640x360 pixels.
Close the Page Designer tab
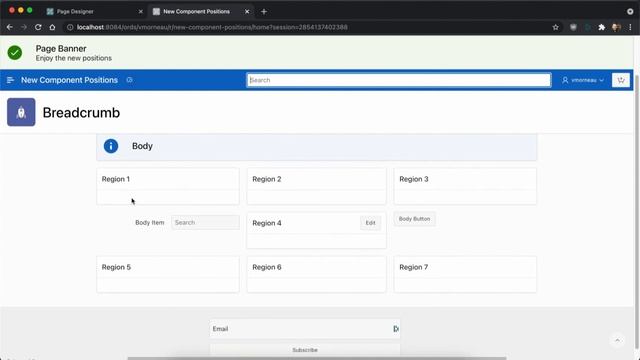[x=141, y=11]
